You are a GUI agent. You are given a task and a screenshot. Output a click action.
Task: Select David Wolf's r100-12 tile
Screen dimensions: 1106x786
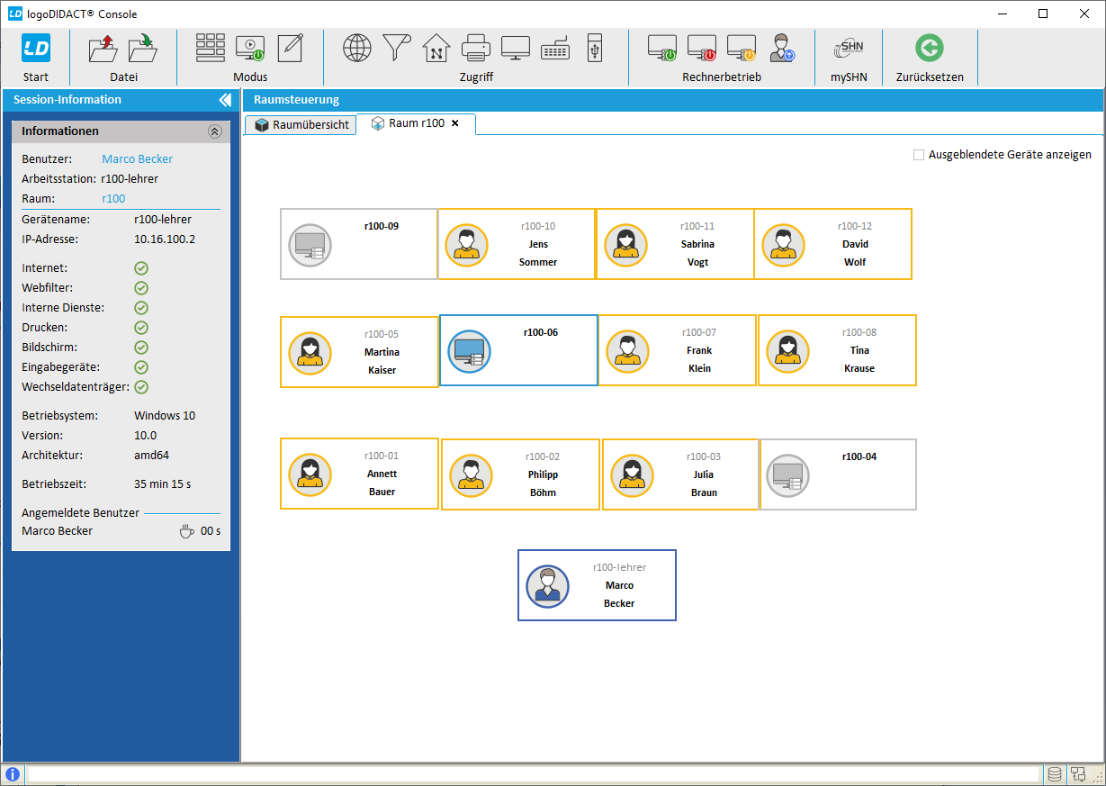point(833,244)
